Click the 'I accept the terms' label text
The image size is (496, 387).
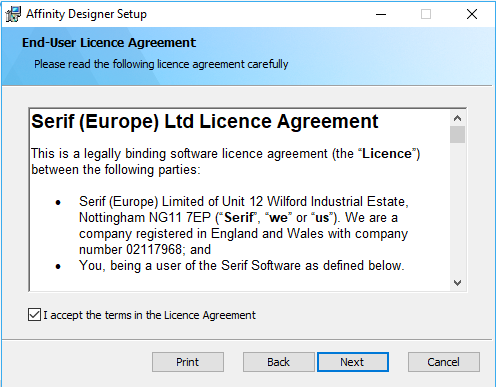pyautogui.click(x=149, y=315)
